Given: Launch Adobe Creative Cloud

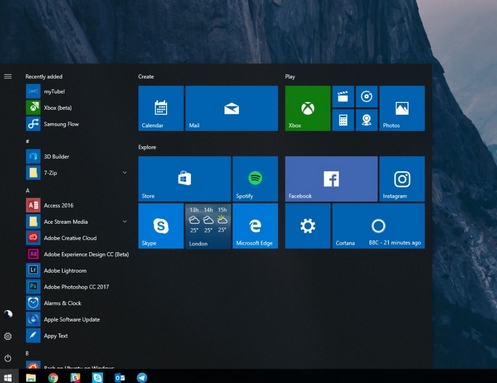Looking at the screenshot, I should tap(77, 238).
